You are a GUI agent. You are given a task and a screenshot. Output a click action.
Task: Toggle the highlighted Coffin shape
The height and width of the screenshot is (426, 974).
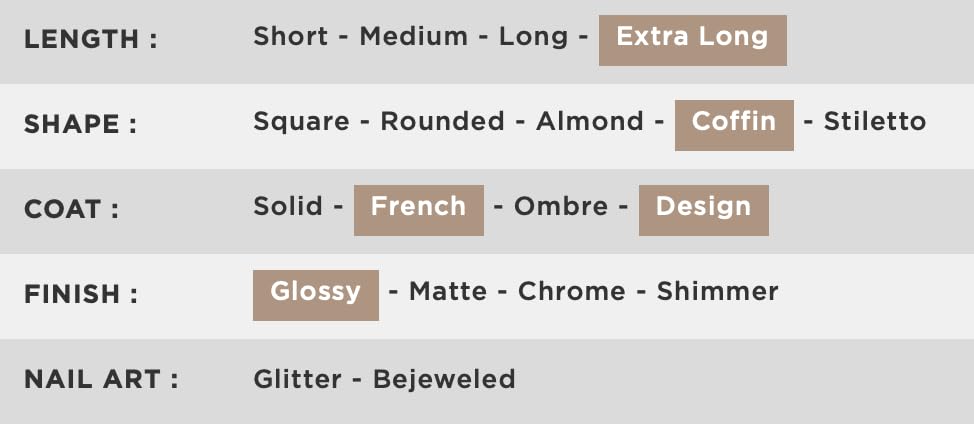pos(734,125)
